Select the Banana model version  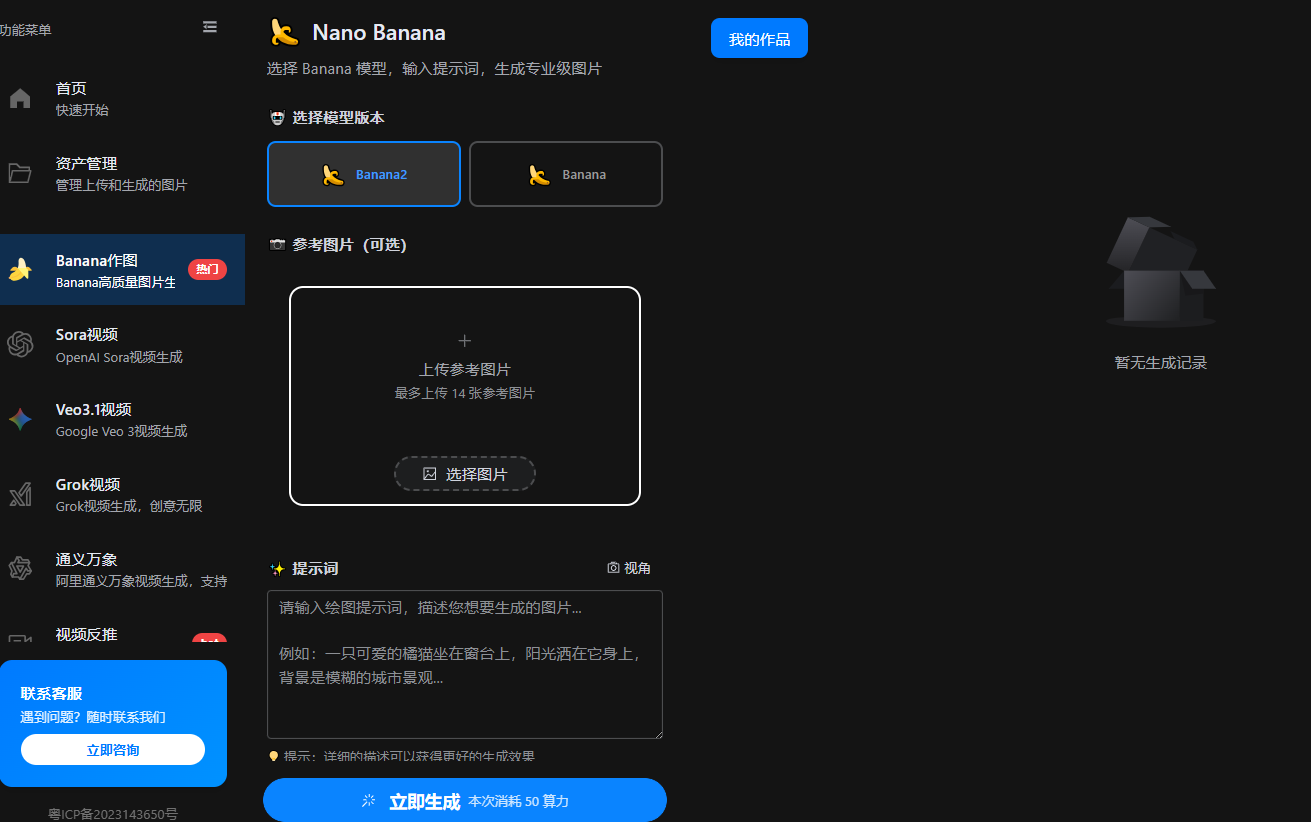click(x=566, y=174)
